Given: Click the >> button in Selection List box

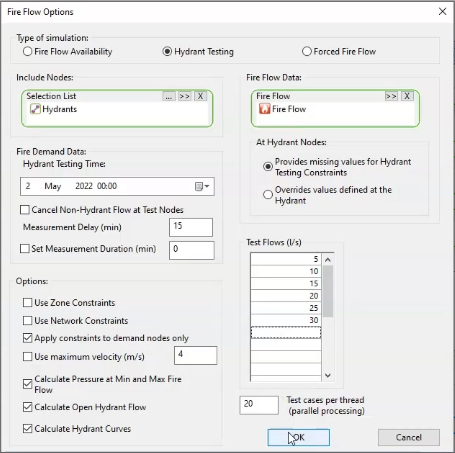Looking at the screenshot, I should (x=184, y=96).
